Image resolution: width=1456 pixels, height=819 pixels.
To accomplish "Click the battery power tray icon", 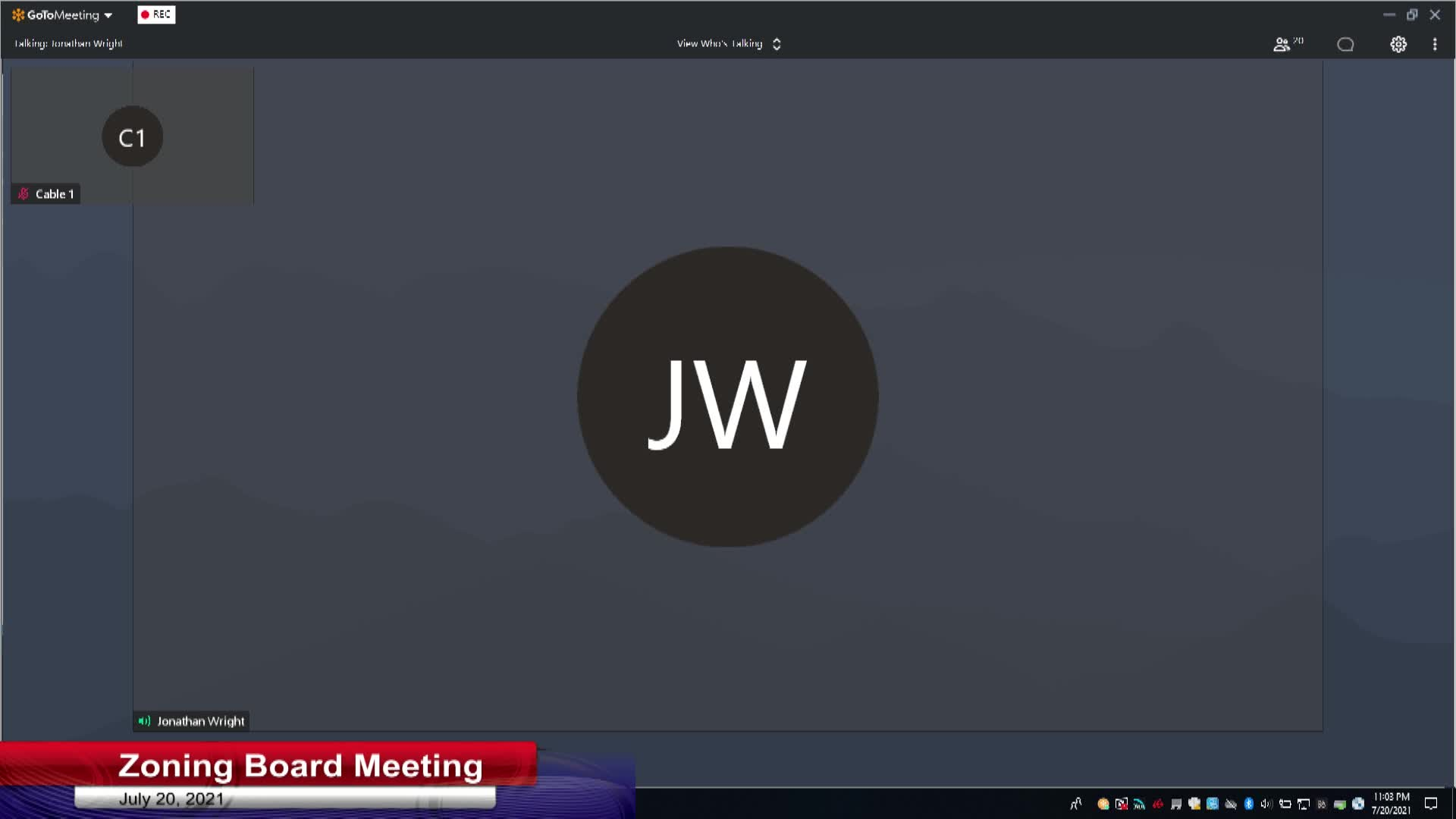I will tap(1285, 804).
